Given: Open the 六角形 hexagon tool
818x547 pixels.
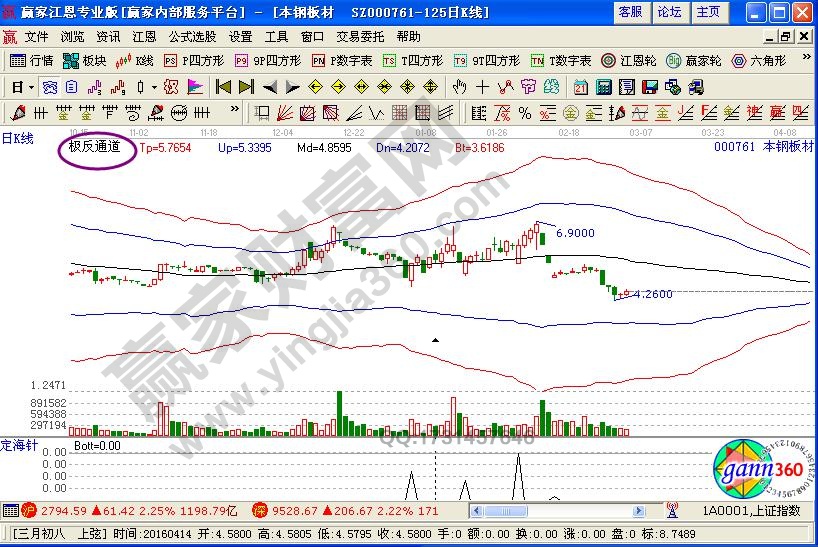Looking at the screenshot, I should coord(759,61).
